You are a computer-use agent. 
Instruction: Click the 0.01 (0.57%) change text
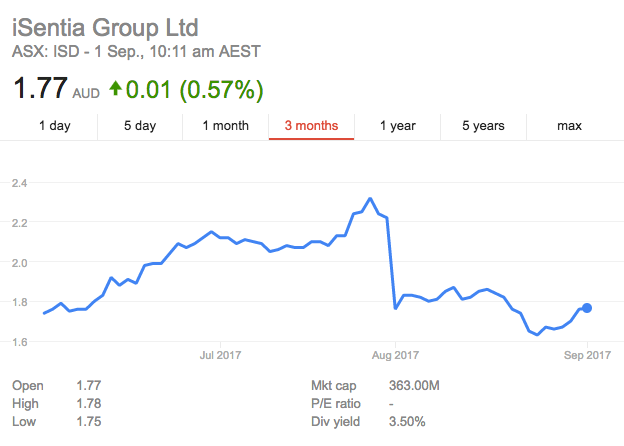195,89
